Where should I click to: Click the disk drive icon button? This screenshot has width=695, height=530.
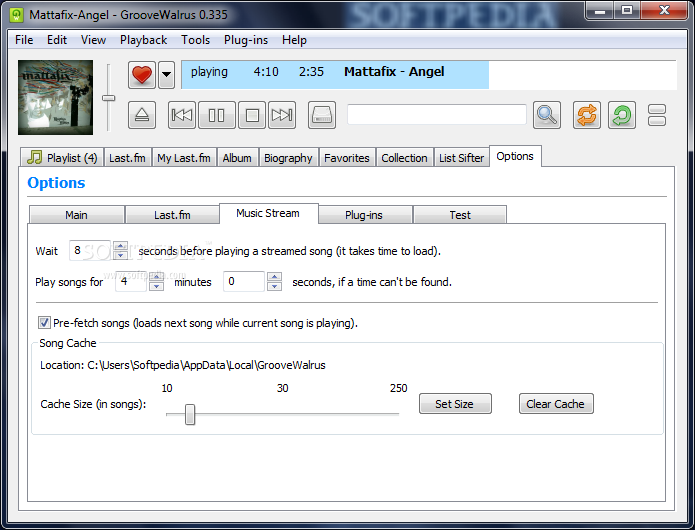click(322, 115)
